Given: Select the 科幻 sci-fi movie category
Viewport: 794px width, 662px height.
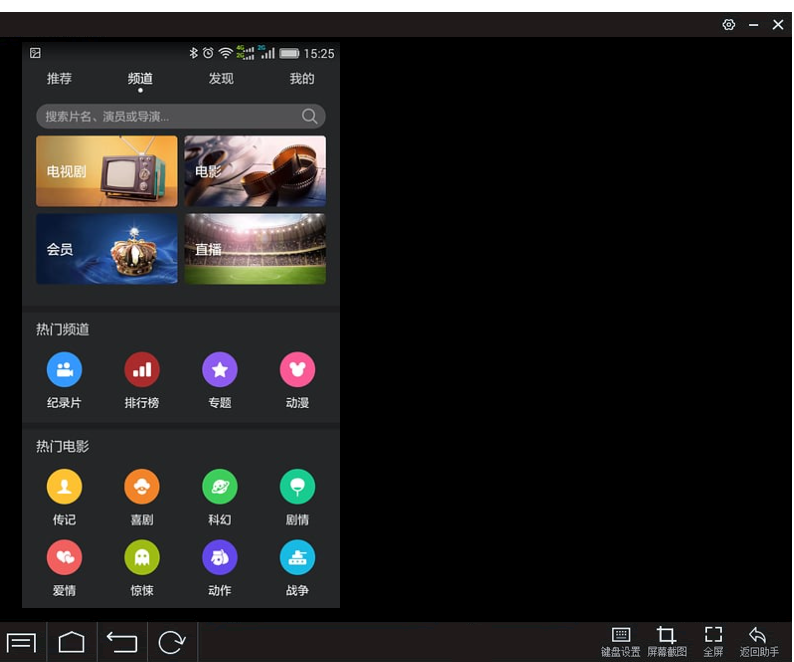Looking at the screenshot, I should pyautogui.click(x=220, y=486).
